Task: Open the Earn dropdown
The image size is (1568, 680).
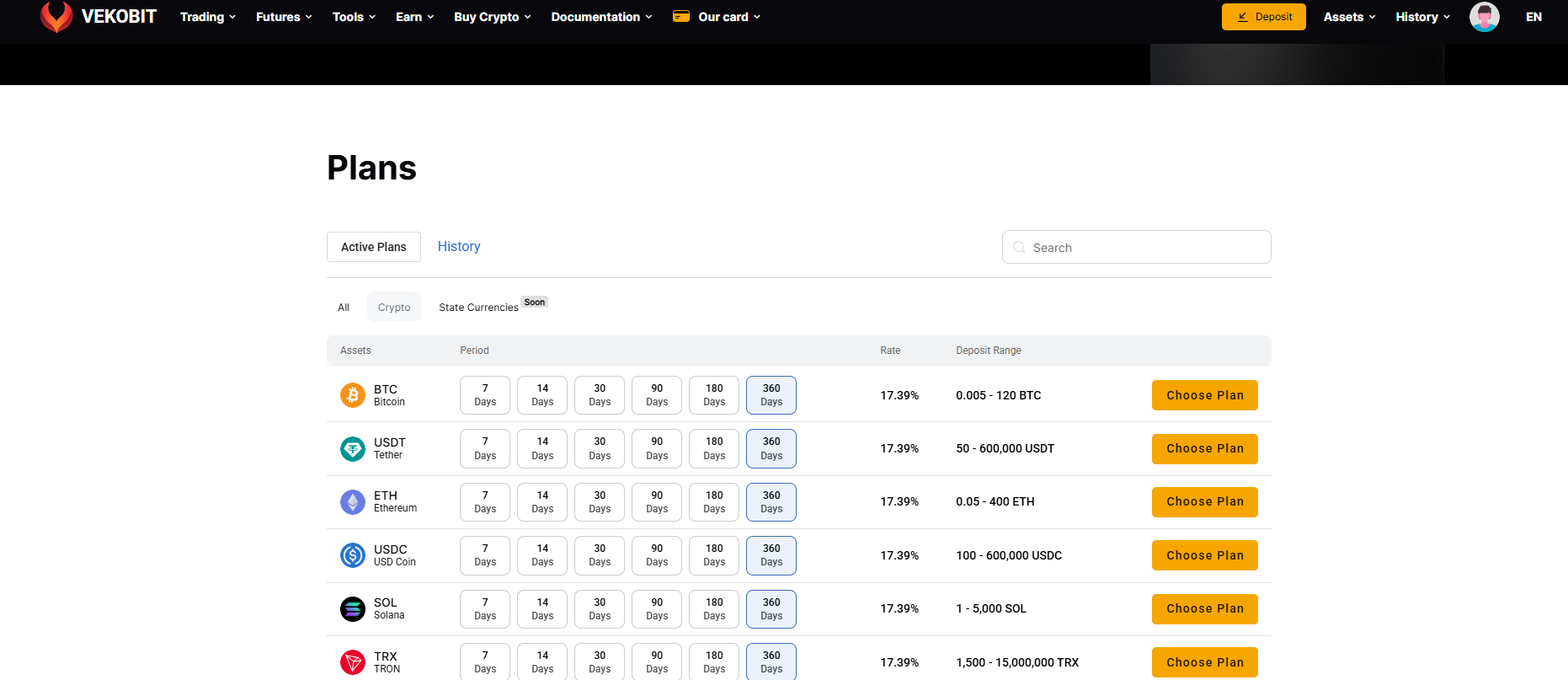Action: click(415, 17)
